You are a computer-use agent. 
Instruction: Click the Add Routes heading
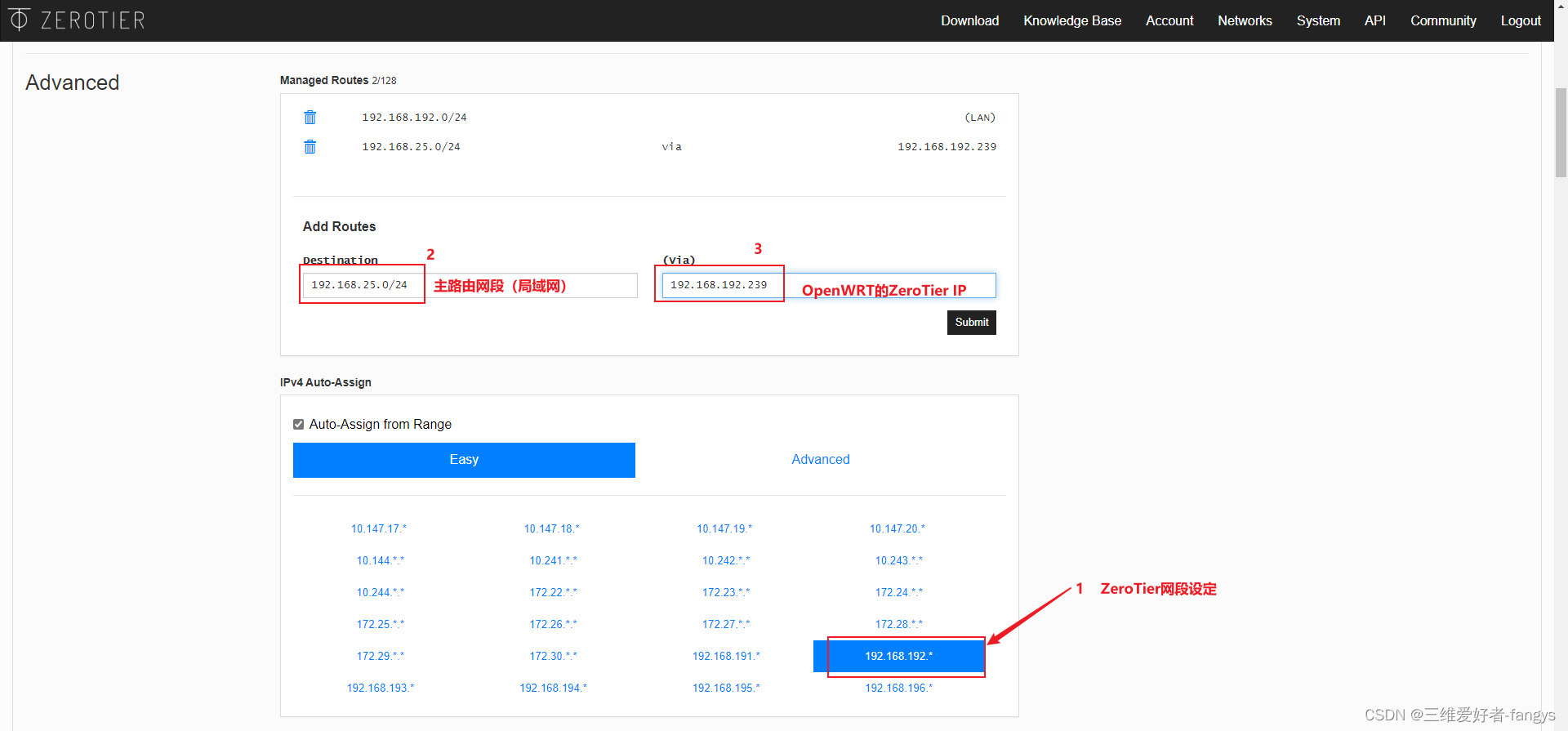pyautogui.click(x=340, y=226)
